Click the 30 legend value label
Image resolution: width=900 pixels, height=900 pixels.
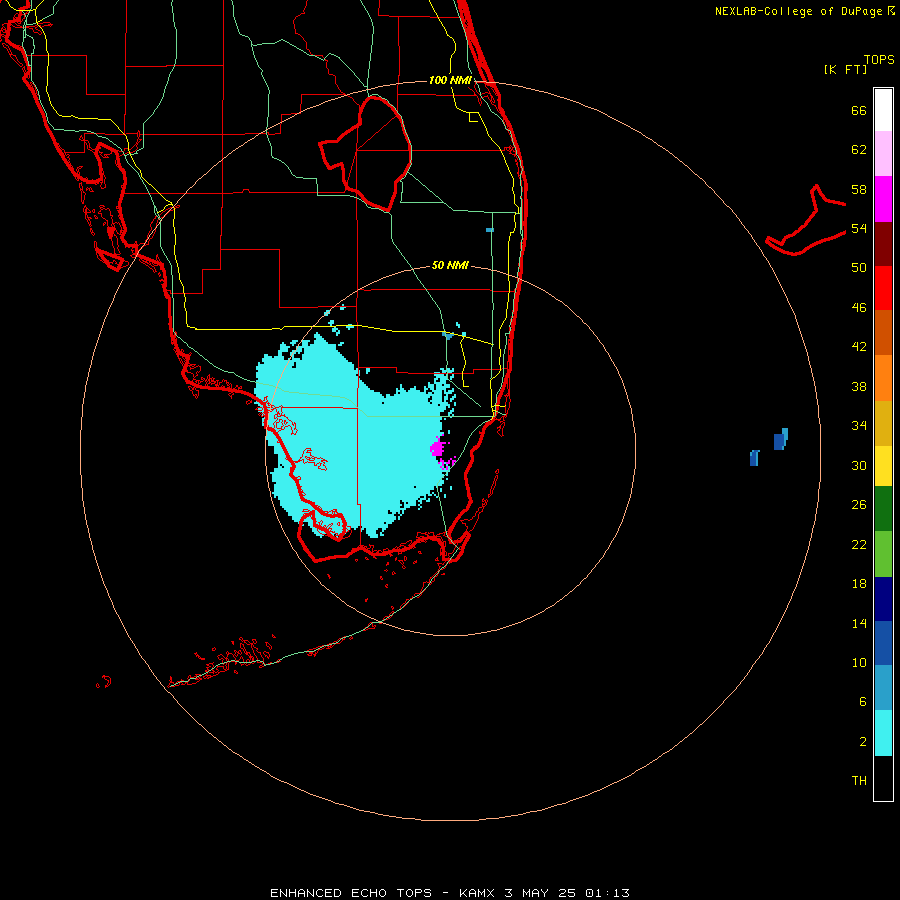[x=859, y=465]
